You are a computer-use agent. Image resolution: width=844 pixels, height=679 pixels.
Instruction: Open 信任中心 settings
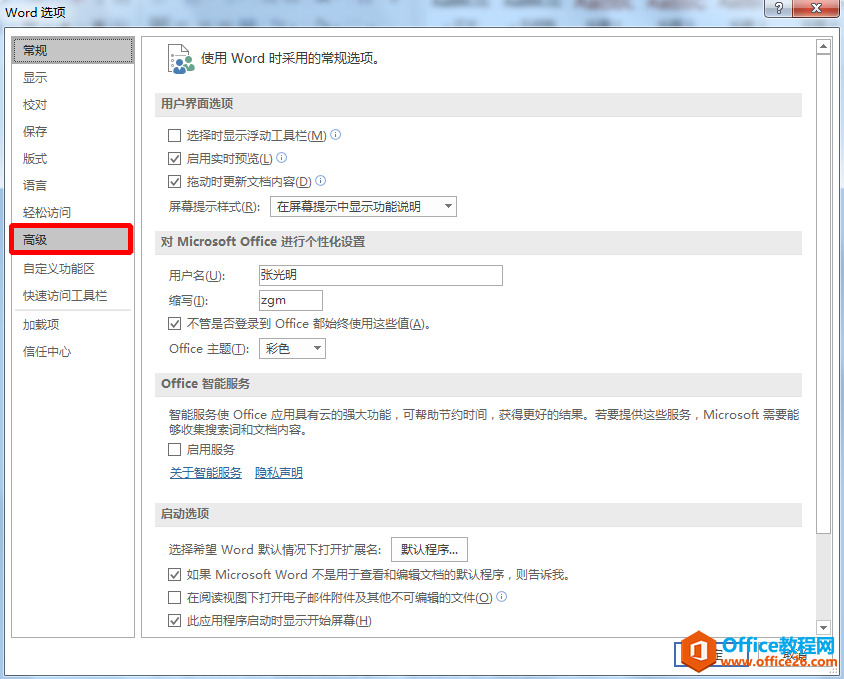(73, 351)
